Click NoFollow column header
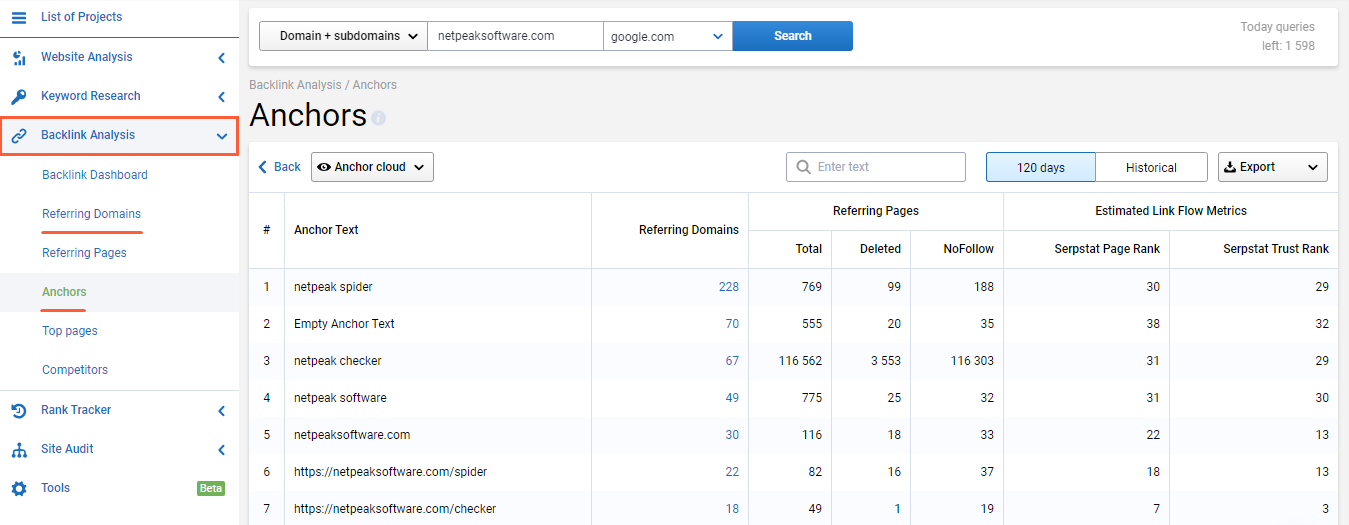The image size is (1349, 525). pos(969,249)
